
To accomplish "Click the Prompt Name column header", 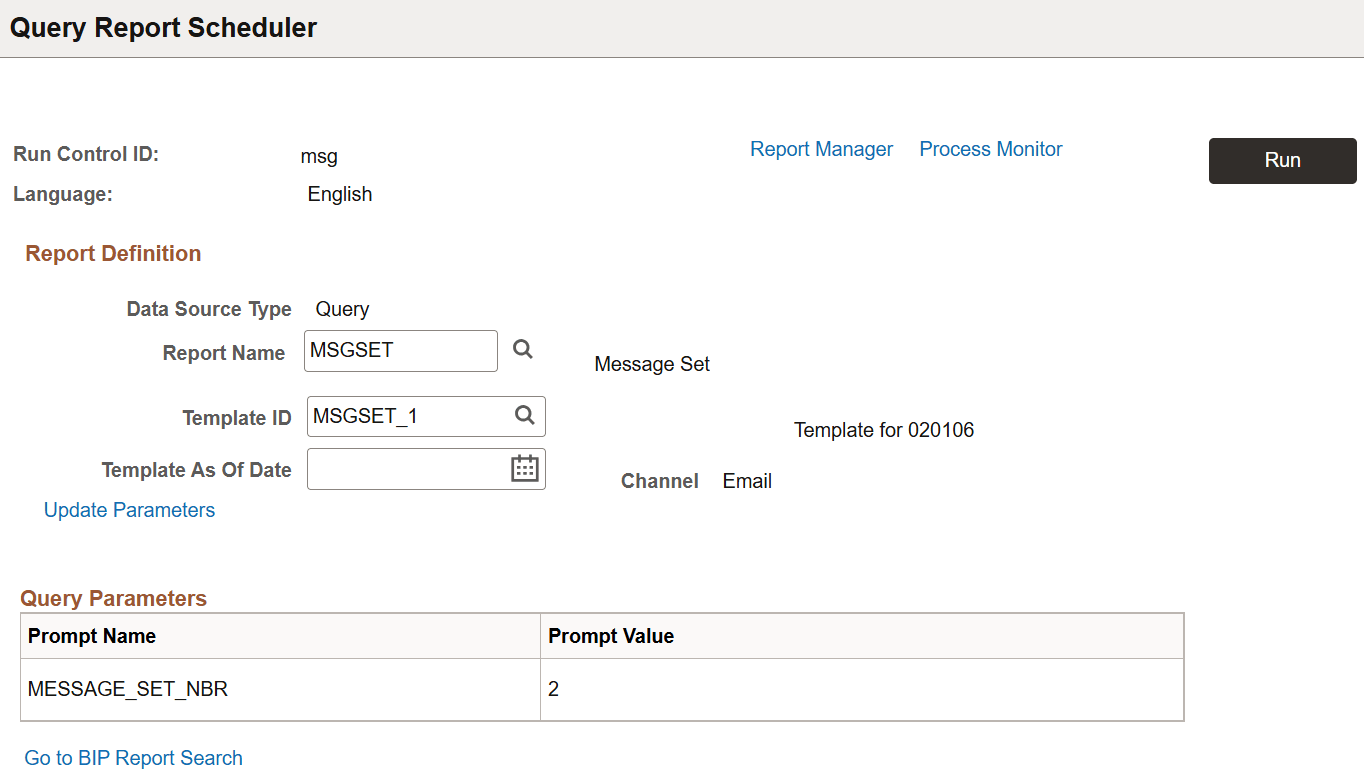I will [x=91, y=636].
